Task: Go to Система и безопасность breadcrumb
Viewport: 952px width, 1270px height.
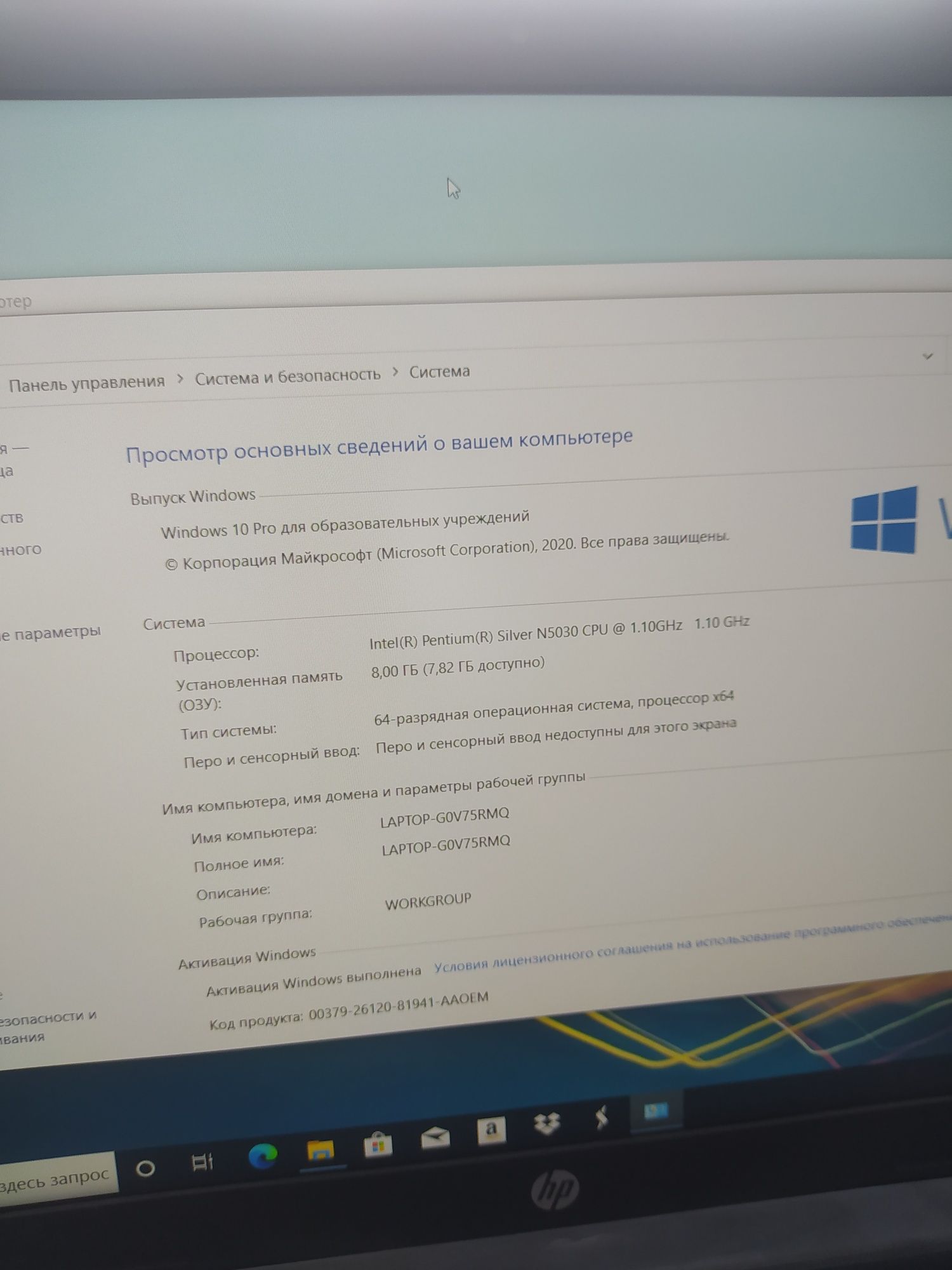Action: tap(288, 377)
